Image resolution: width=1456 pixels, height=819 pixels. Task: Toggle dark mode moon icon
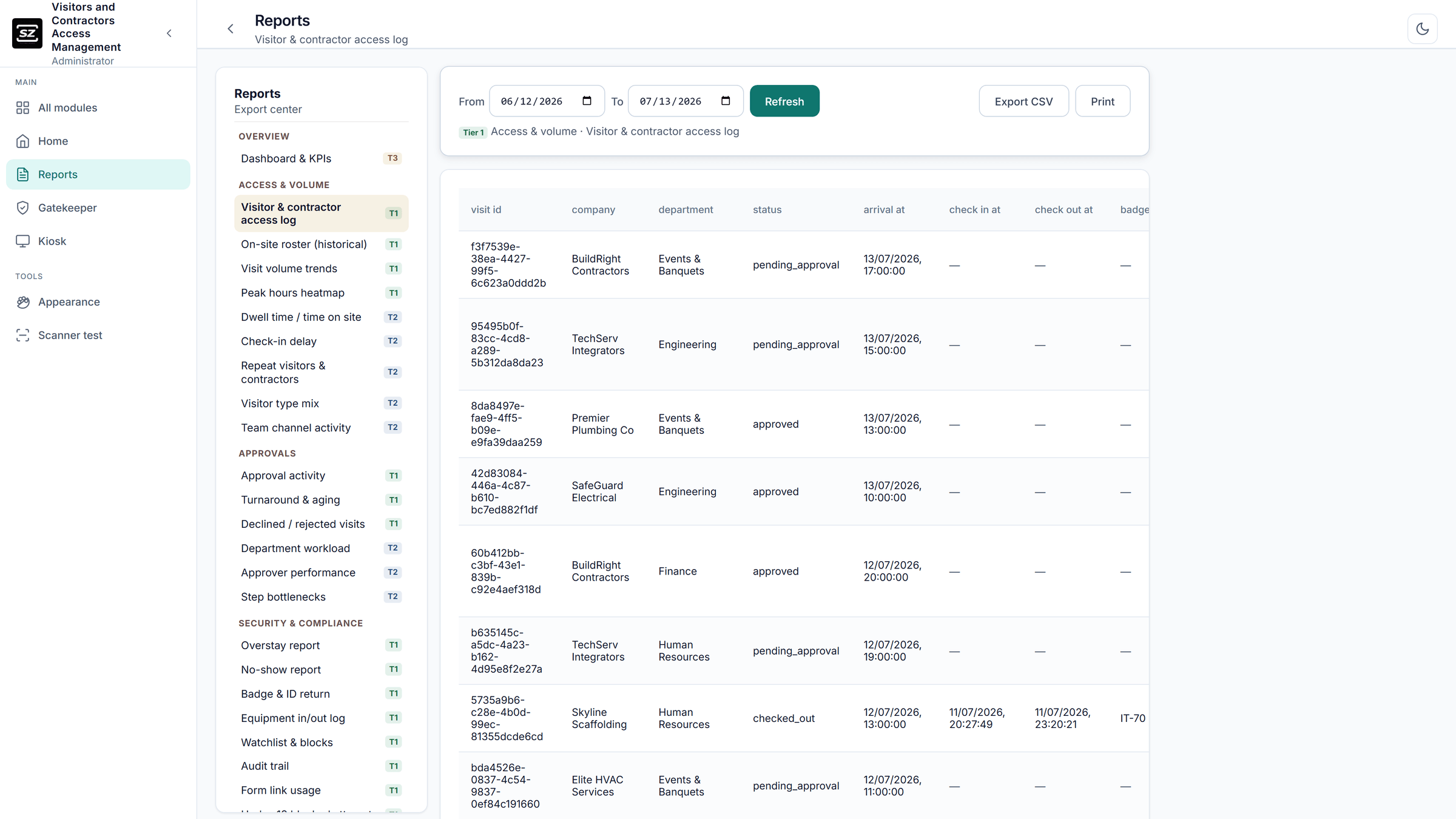1422,29
